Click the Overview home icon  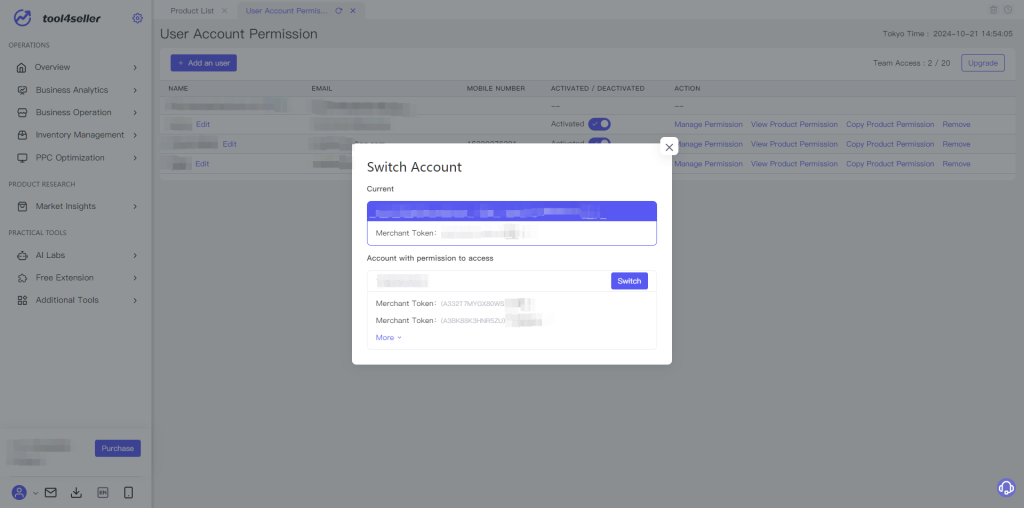22,67
